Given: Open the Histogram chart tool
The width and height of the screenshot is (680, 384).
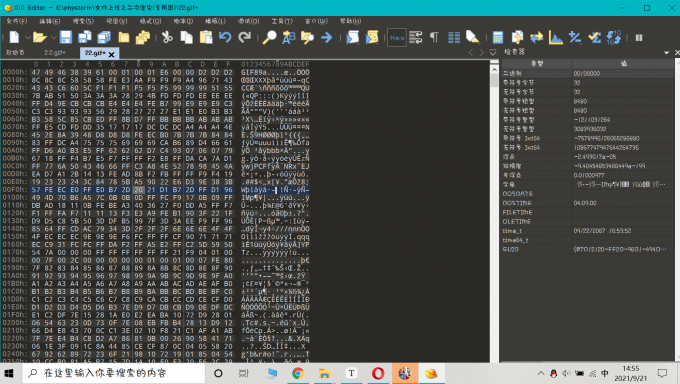Looking at the screenshot, I should pos(556,37).
